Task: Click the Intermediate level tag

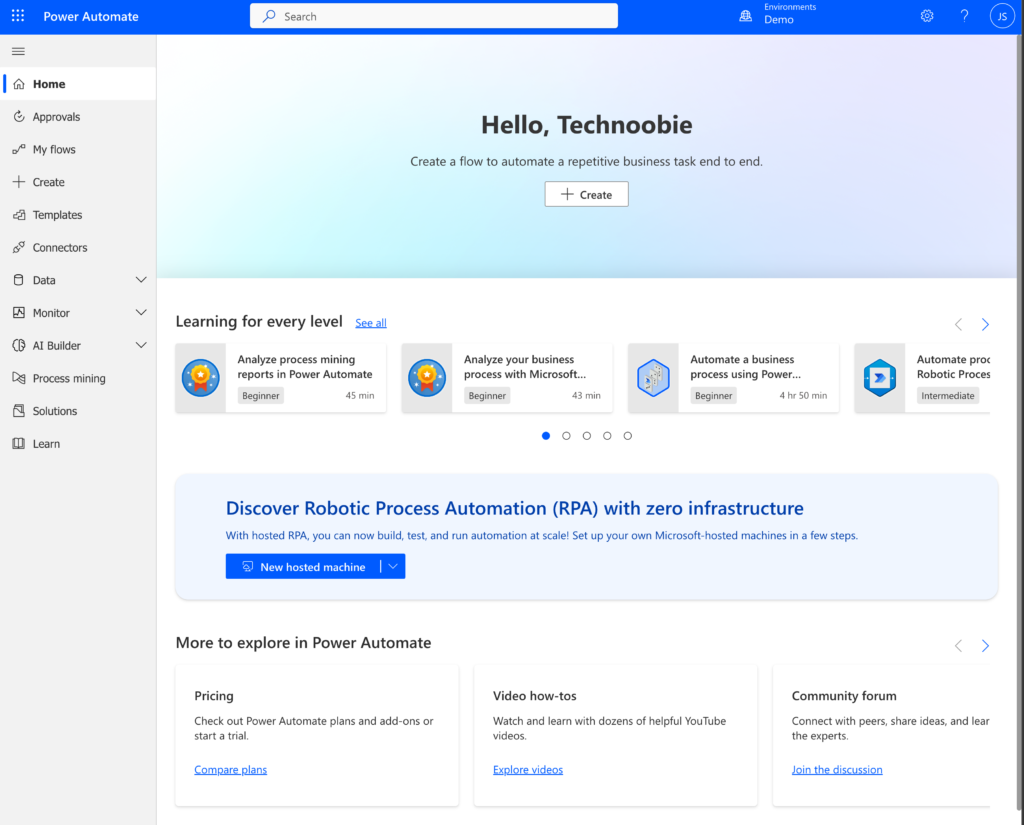Action: 948,395
